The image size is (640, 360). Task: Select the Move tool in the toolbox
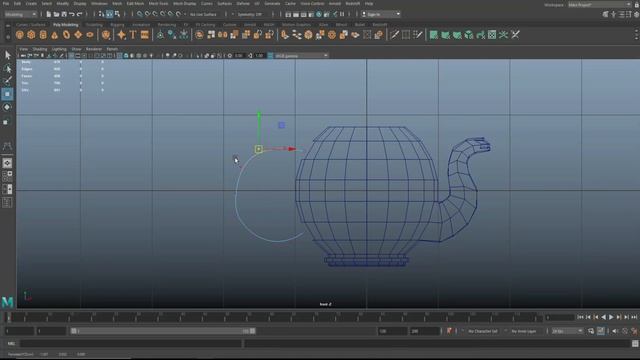point(7,94)
